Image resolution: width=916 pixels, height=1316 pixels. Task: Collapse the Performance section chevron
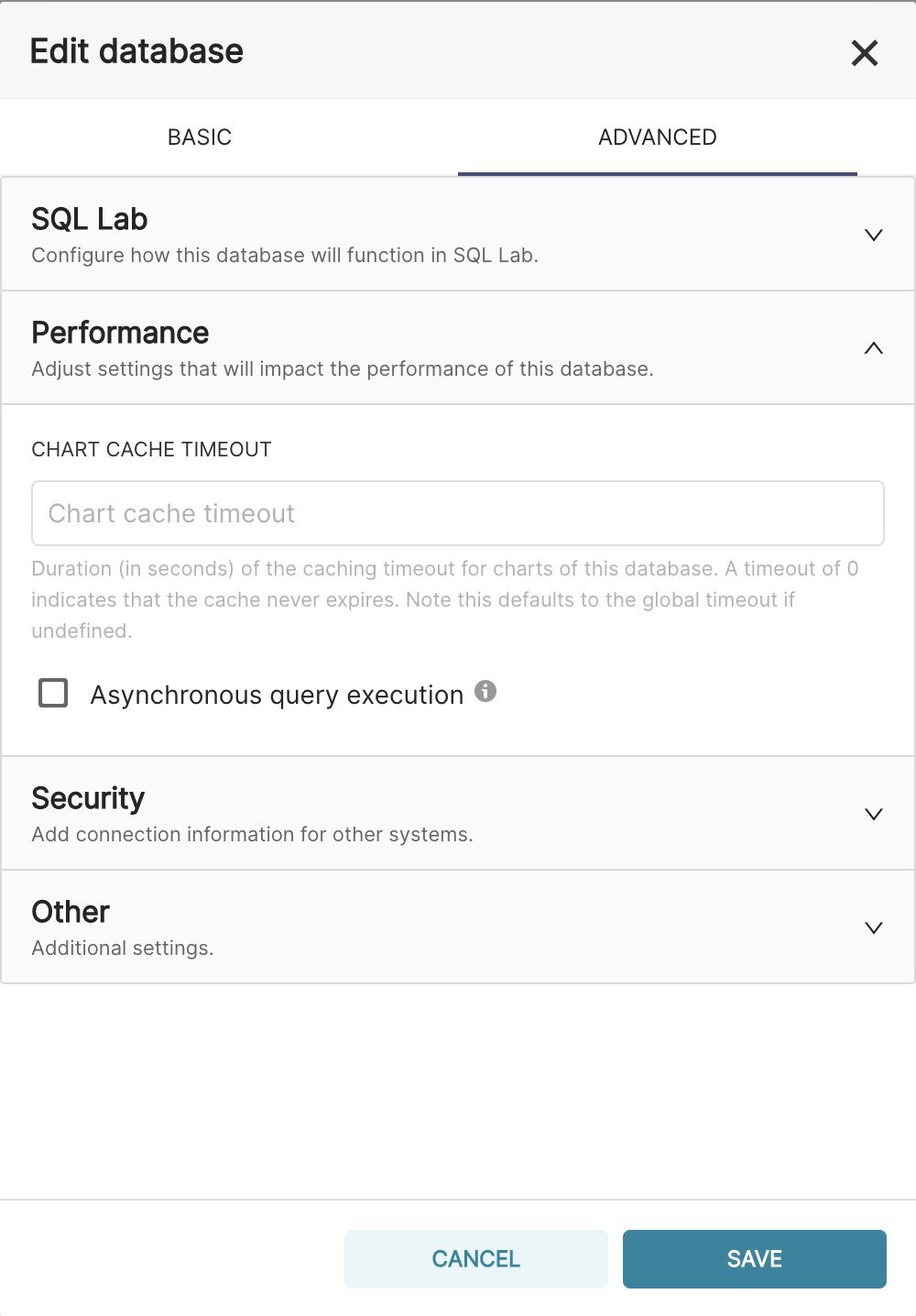873,348
